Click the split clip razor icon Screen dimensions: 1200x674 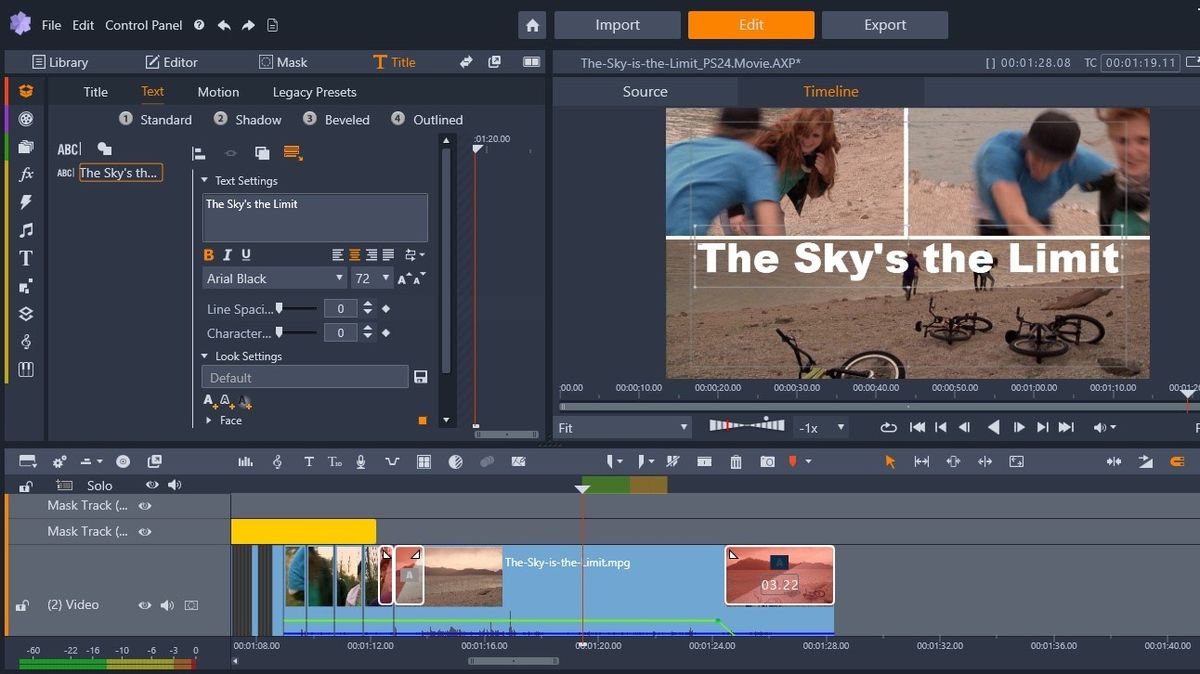click(673, 462)
